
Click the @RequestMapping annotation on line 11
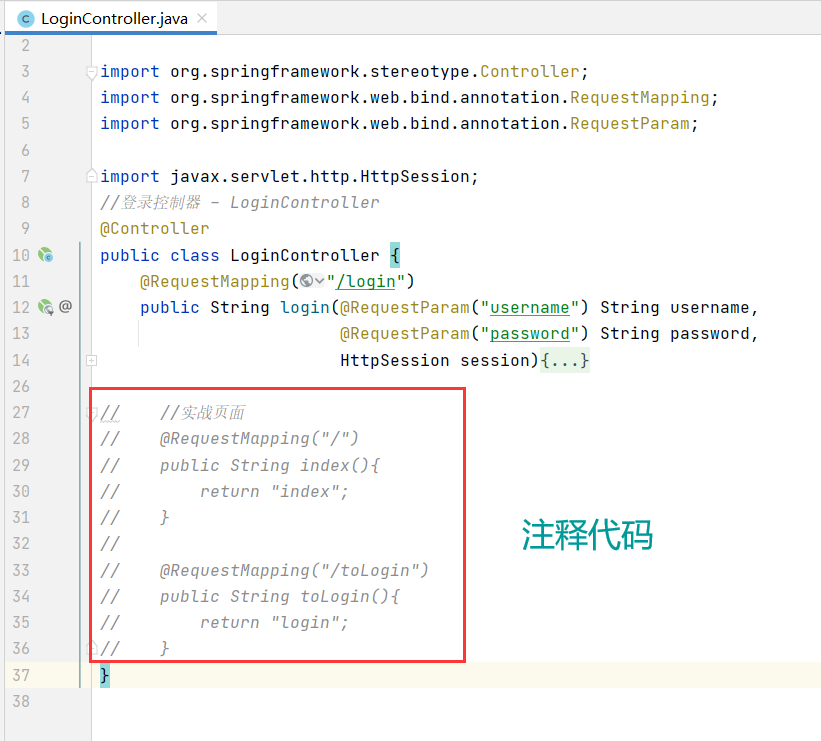[215, 282]
